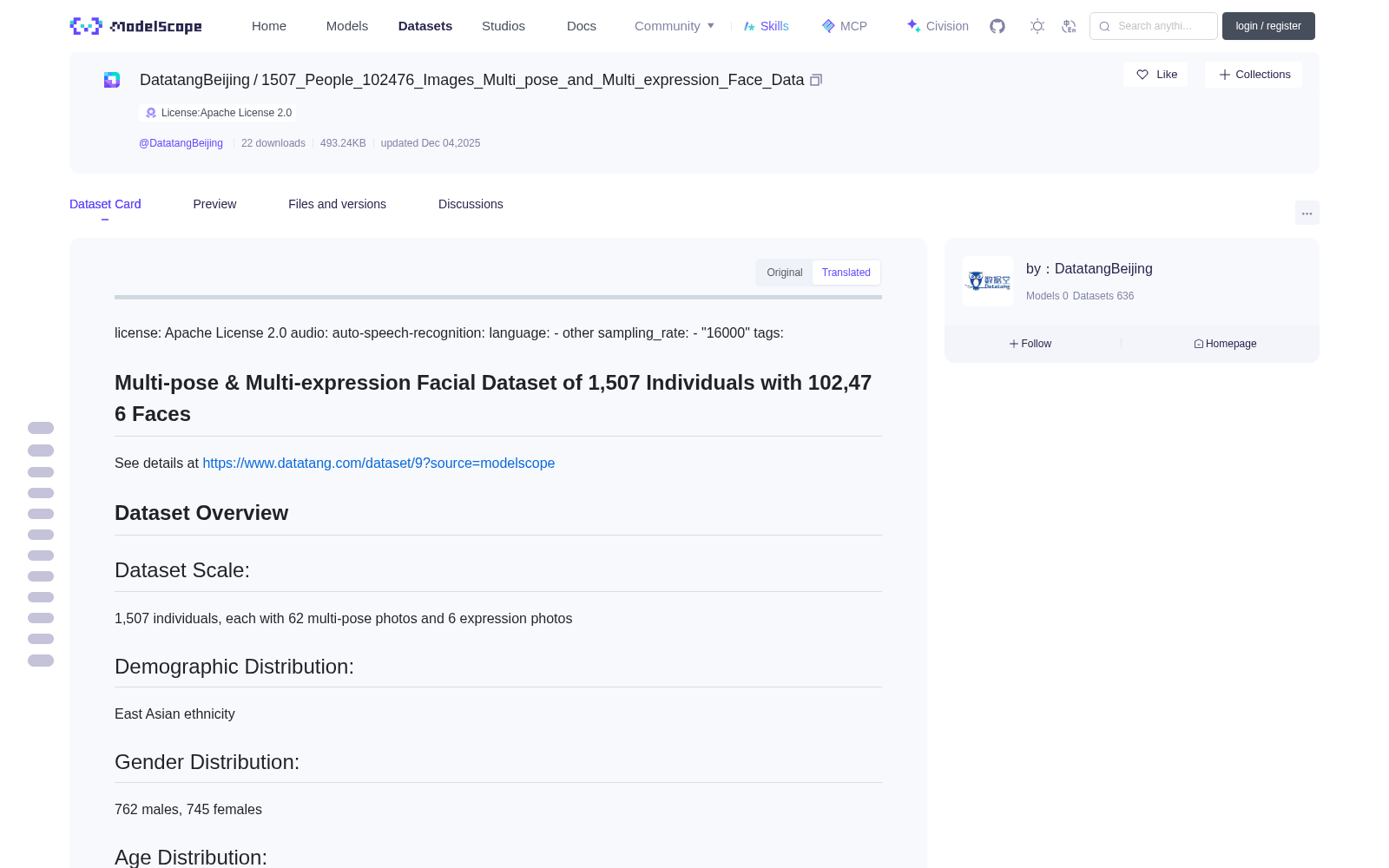This screenshot has height=868, width=1389.
Task: Open the GitHub icon link
Action: [x=997, y=26]
